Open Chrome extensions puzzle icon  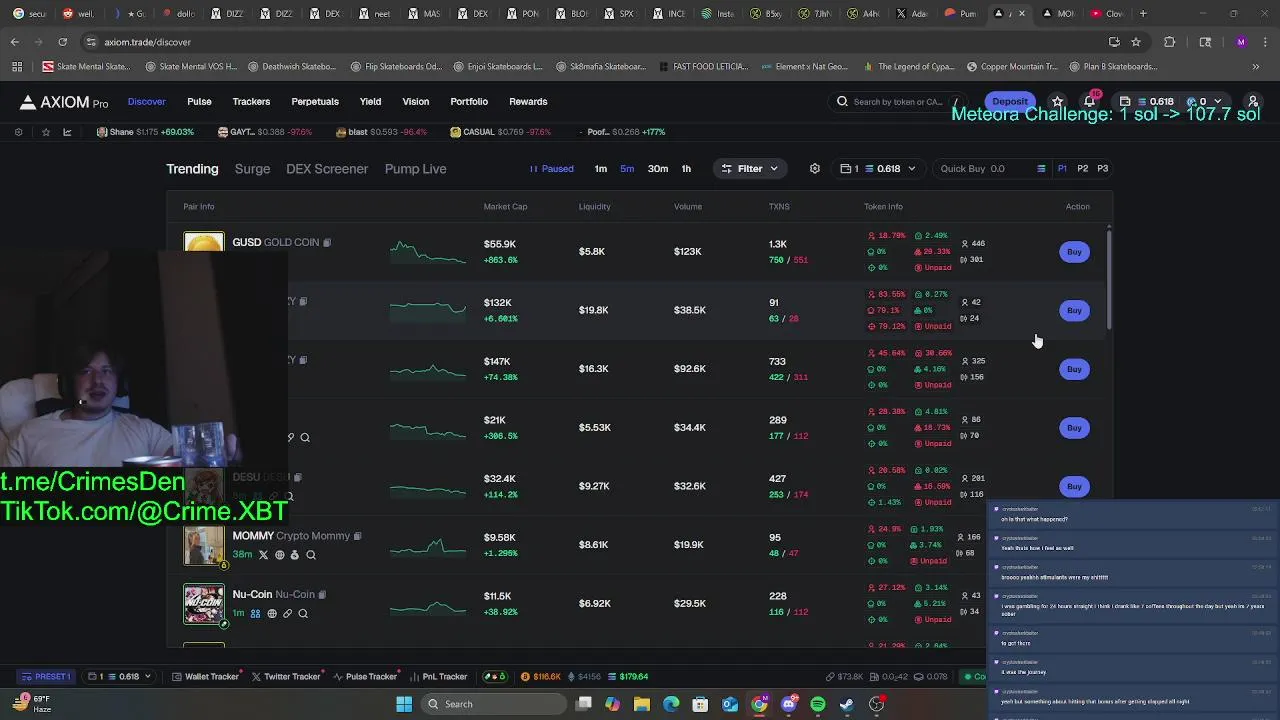[x=1169, y=42]
